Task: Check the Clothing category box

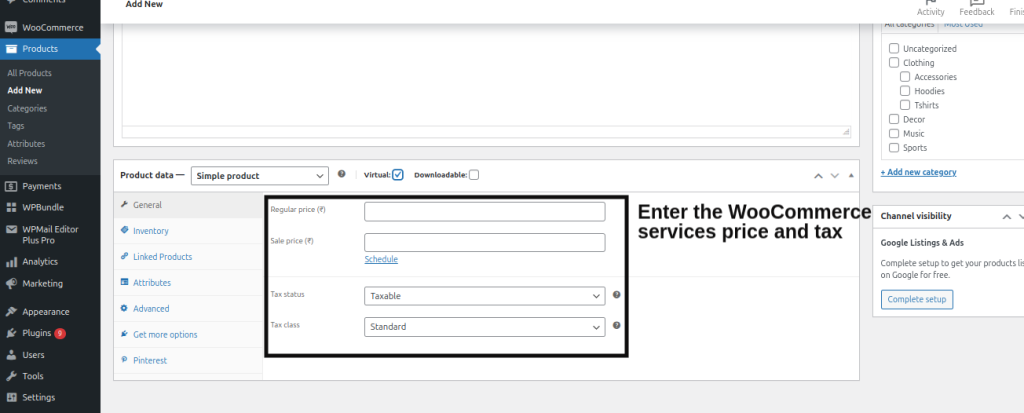Action: (x=894, y=63)
